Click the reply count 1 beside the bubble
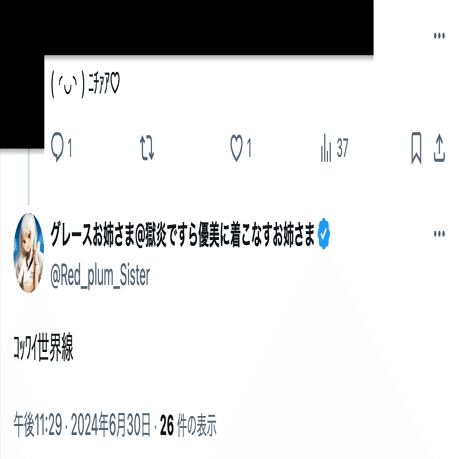The image size is (459, 459). click(x=69, y=148)
